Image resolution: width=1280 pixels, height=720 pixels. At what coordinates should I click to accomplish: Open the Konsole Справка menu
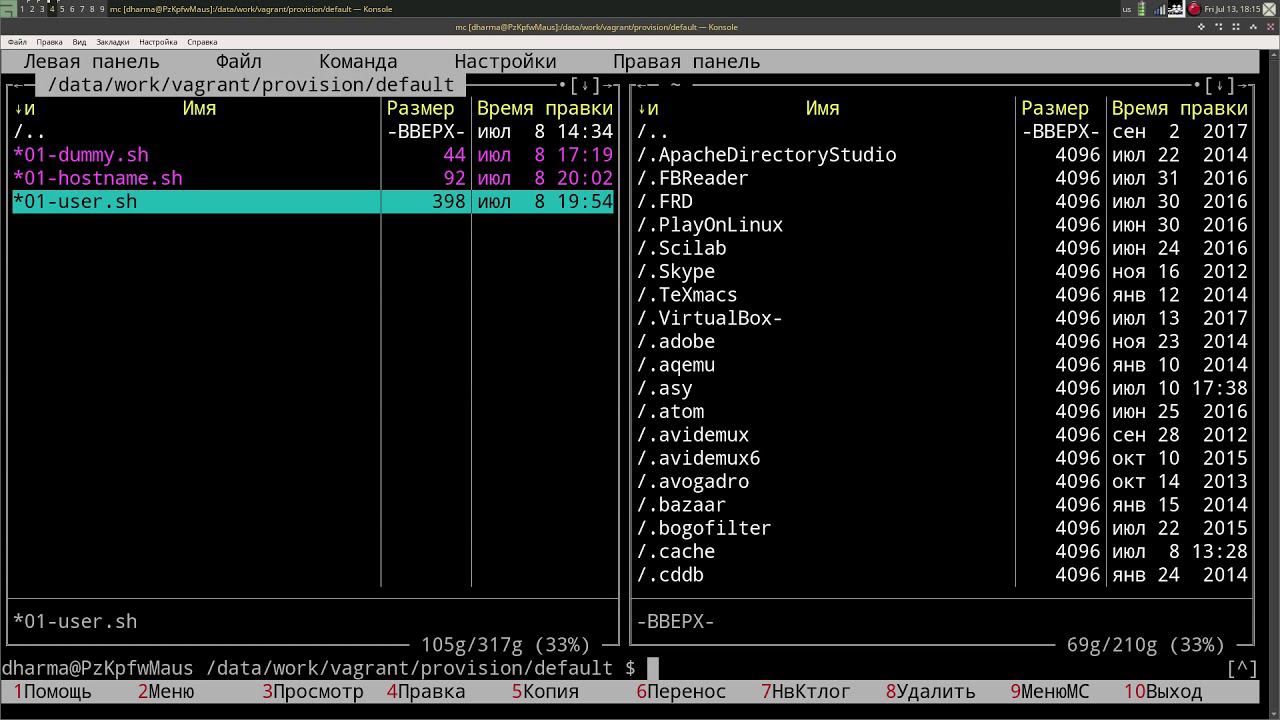202,42
